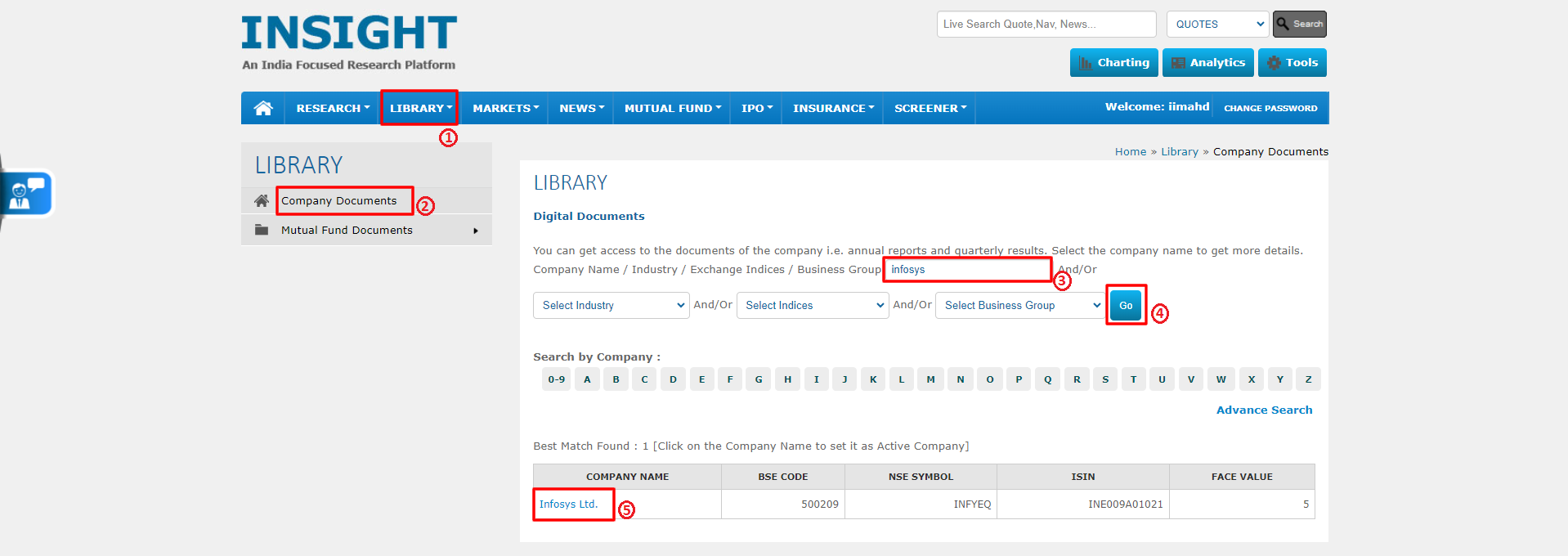Filter companies by letter Q
1568x556 pixels.
coord(1047,379)
